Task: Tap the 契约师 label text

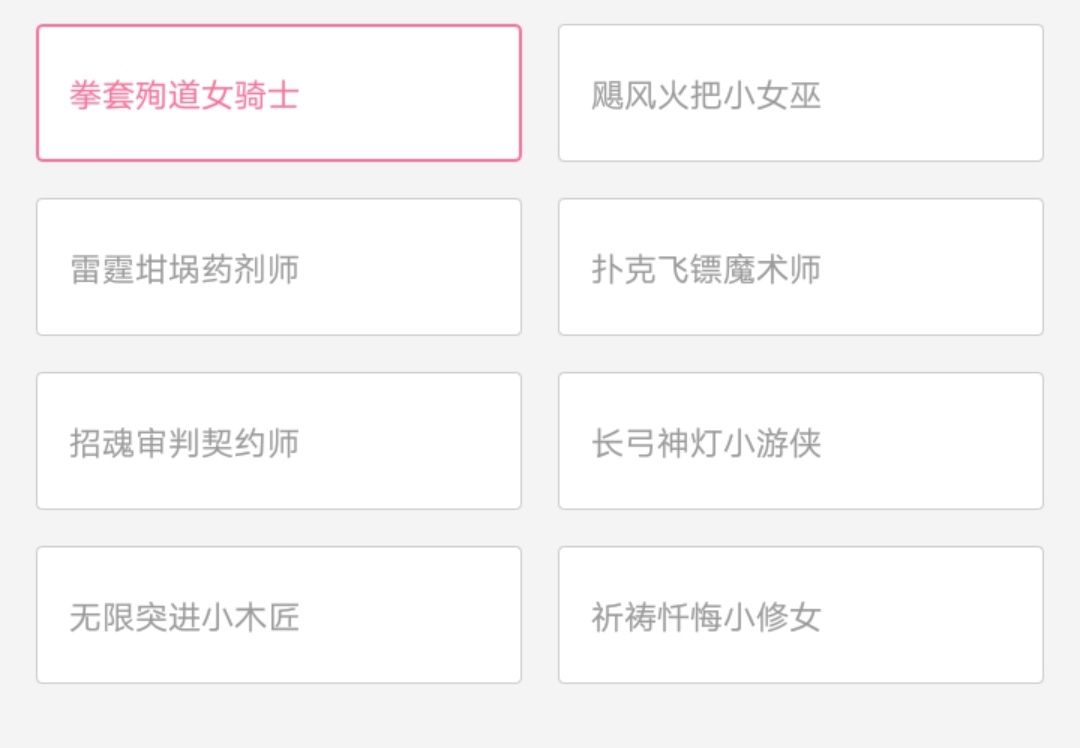Action: pos(250,445)
